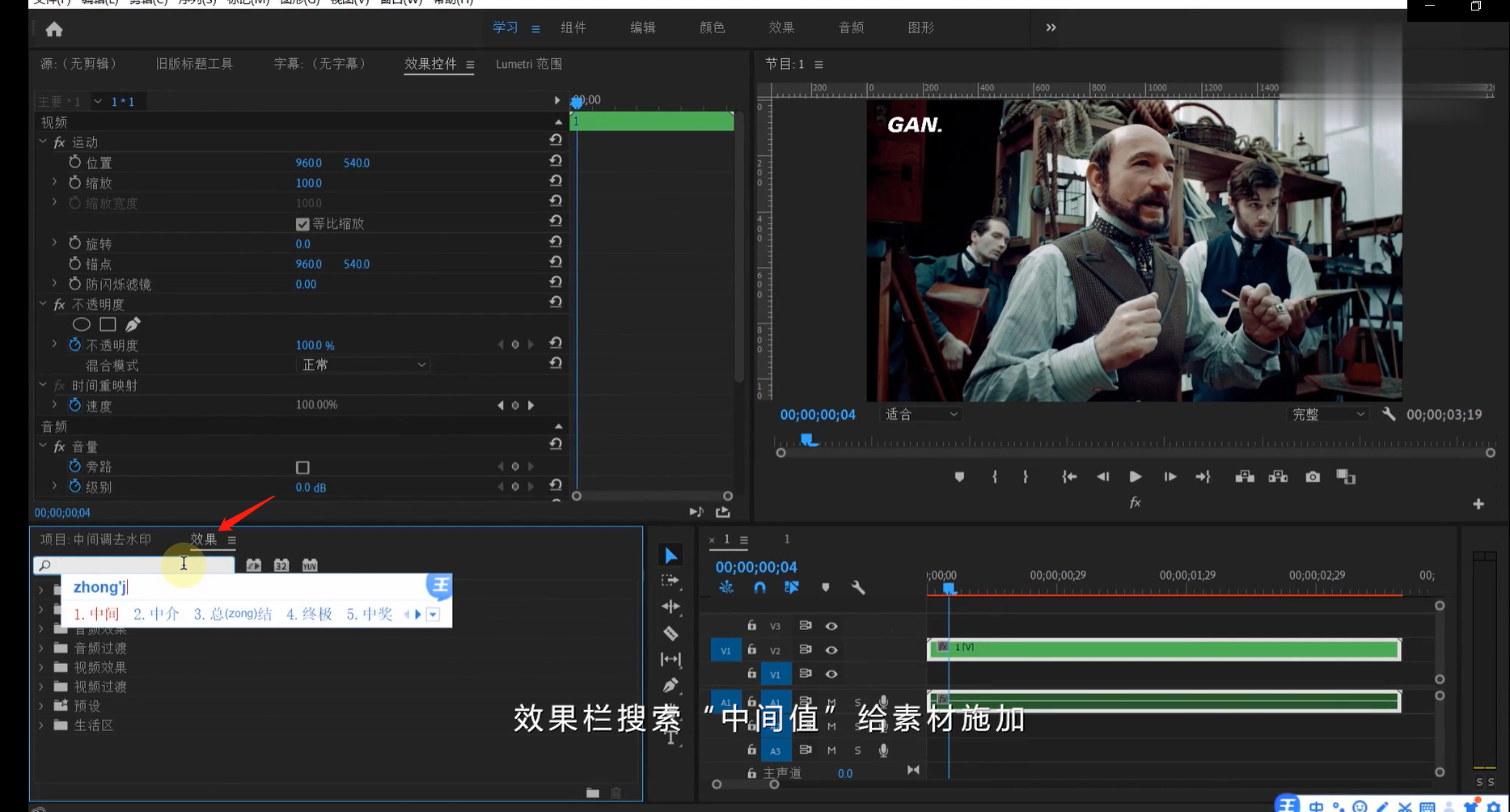
Task: Click the 级别 value 0.0 dB
Action: pyautogui.click(x=311, y=488)
